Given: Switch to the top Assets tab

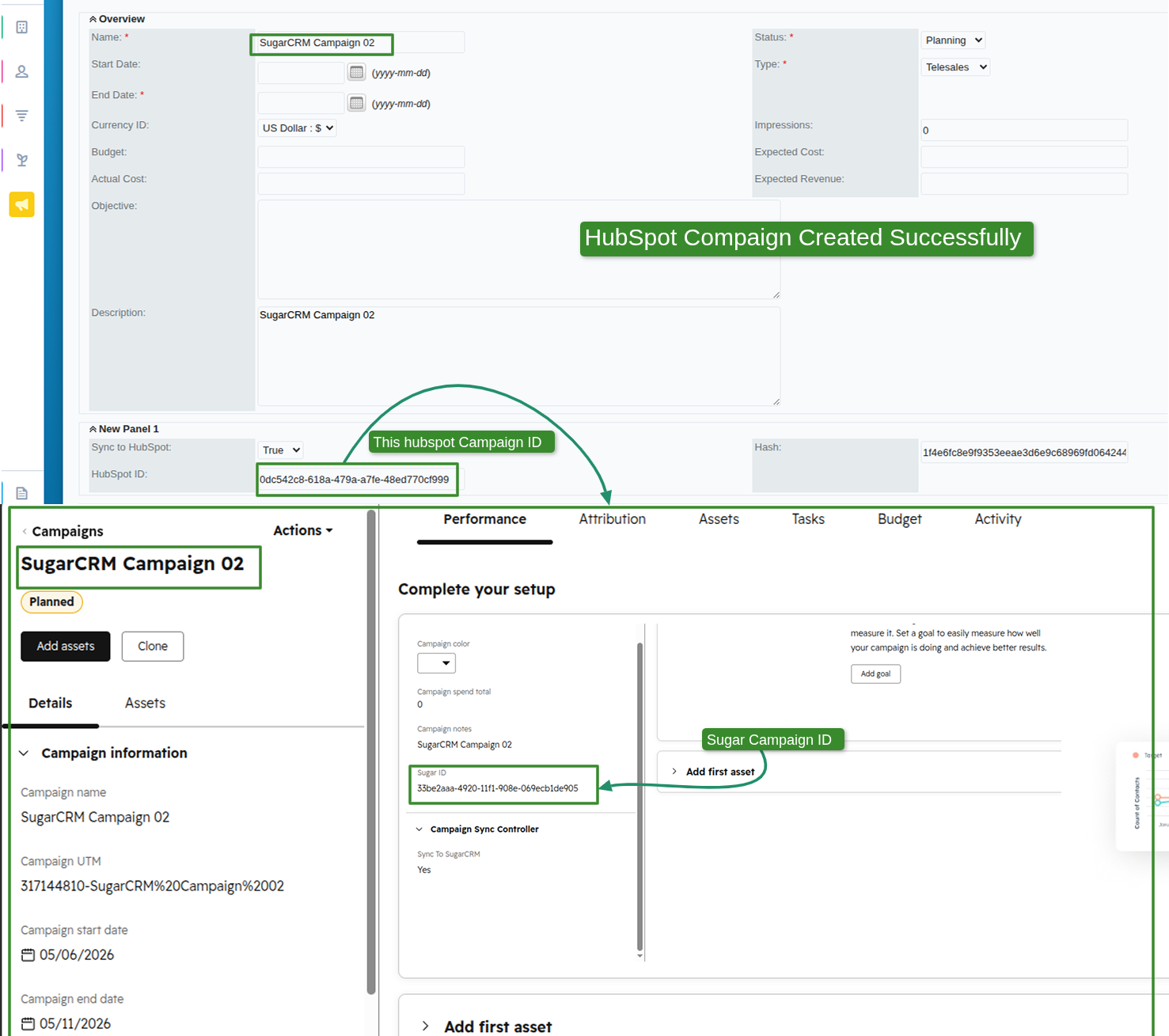Looking at the screenshot, I should click(x=719, y=519).
